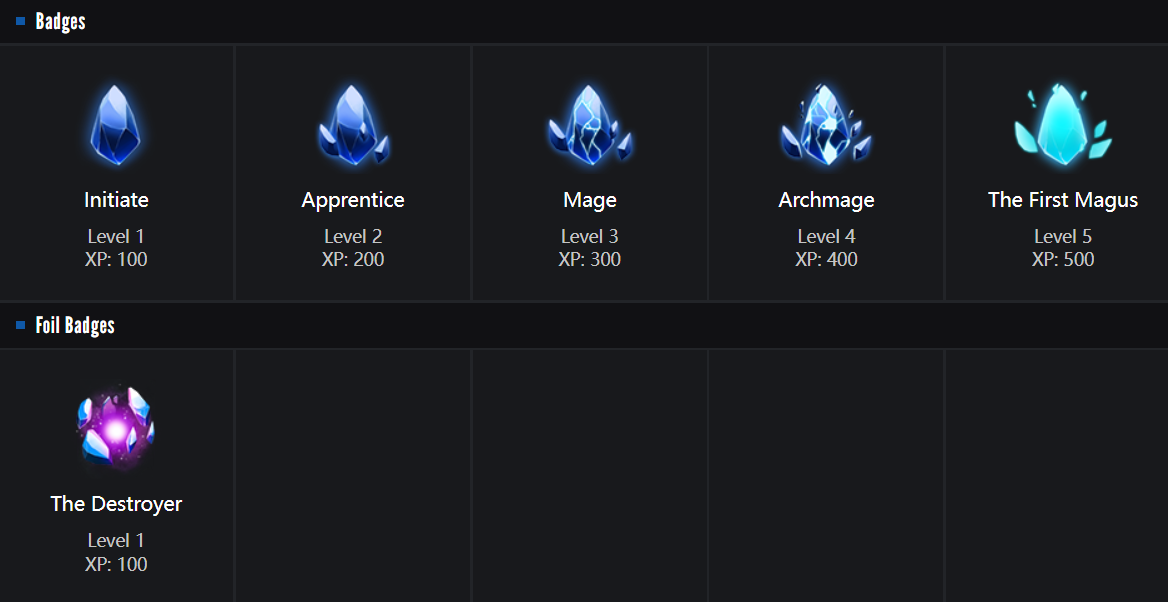This screenshot has height=602, width=1168.
Task: Click the Archmage badge crystal icon
Action: (x=826, y=126)
